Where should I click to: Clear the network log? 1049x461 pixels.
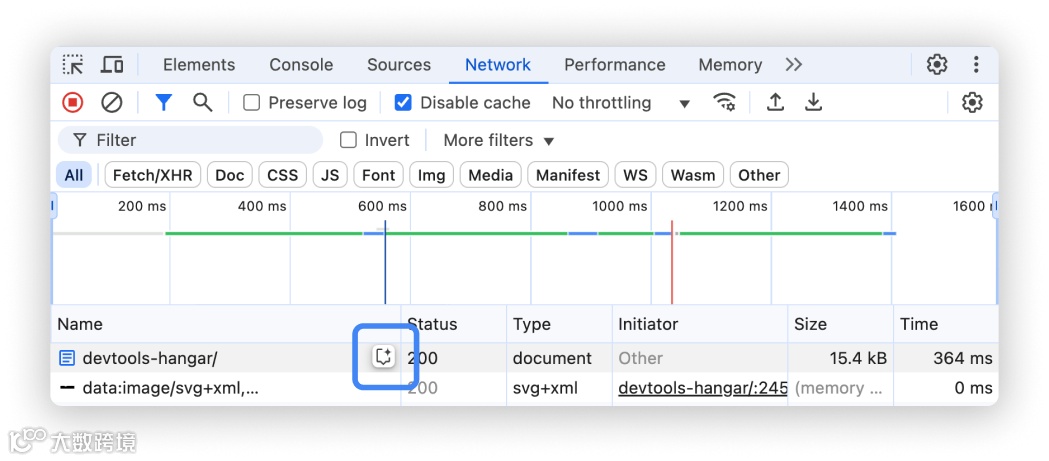click(x=112, y=103)
